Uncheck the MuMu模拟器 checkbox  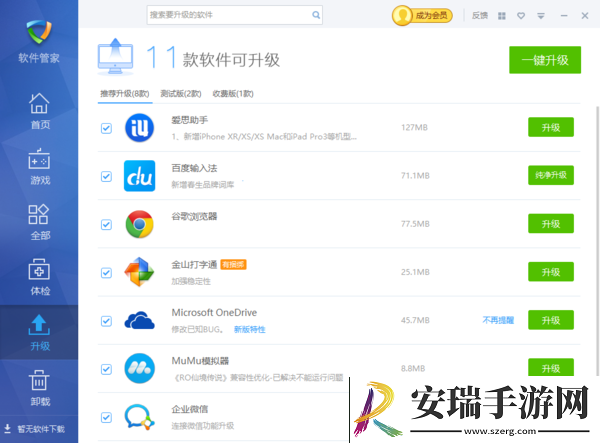(x=106, y=369)
